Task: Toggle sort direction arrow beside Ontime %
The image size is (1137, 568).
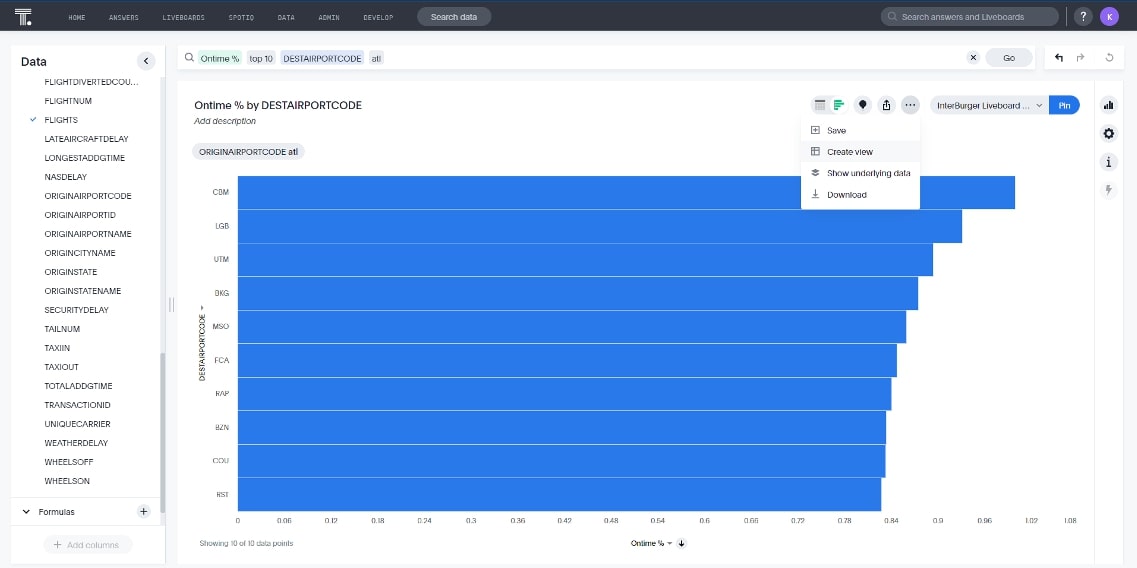Action: [682, 543]
